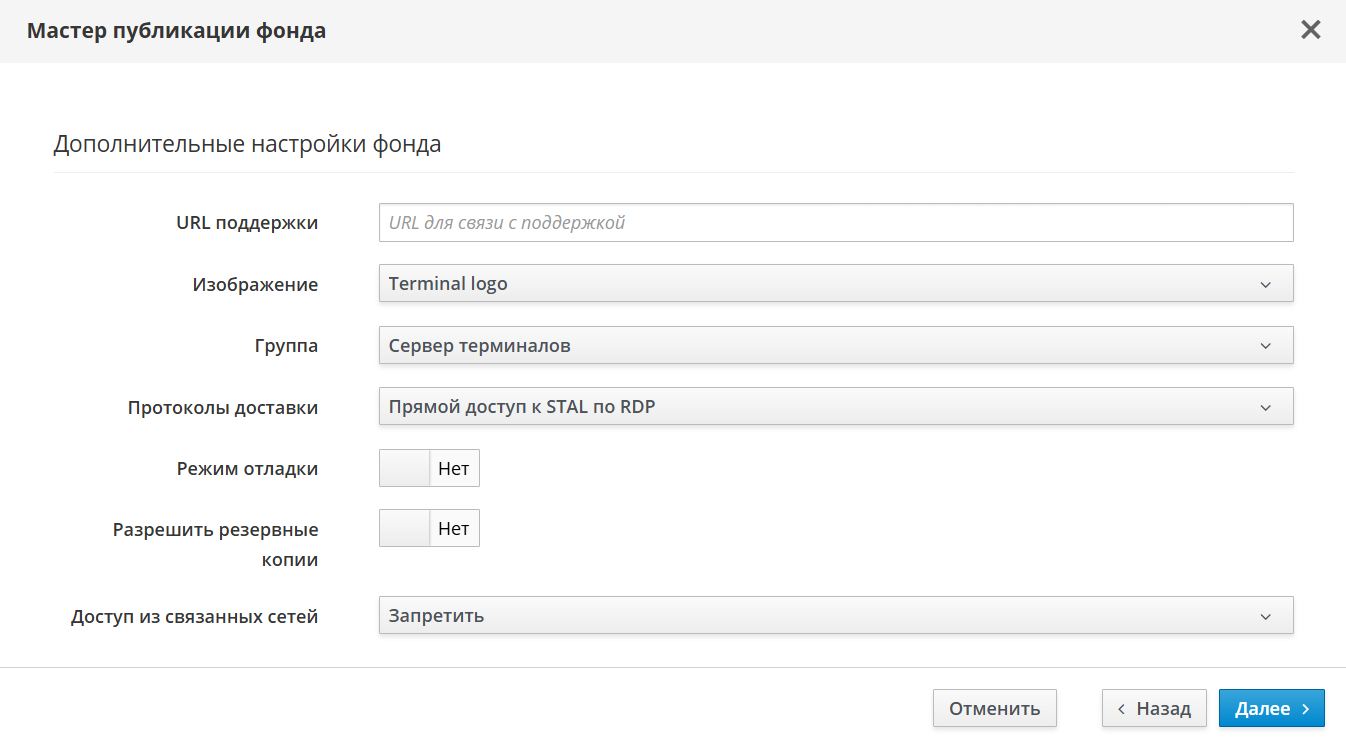The image size is (1346, 743).
Task: Focus the URL поддержки input field
Action: pyautogui.click(x=835, y=223)
